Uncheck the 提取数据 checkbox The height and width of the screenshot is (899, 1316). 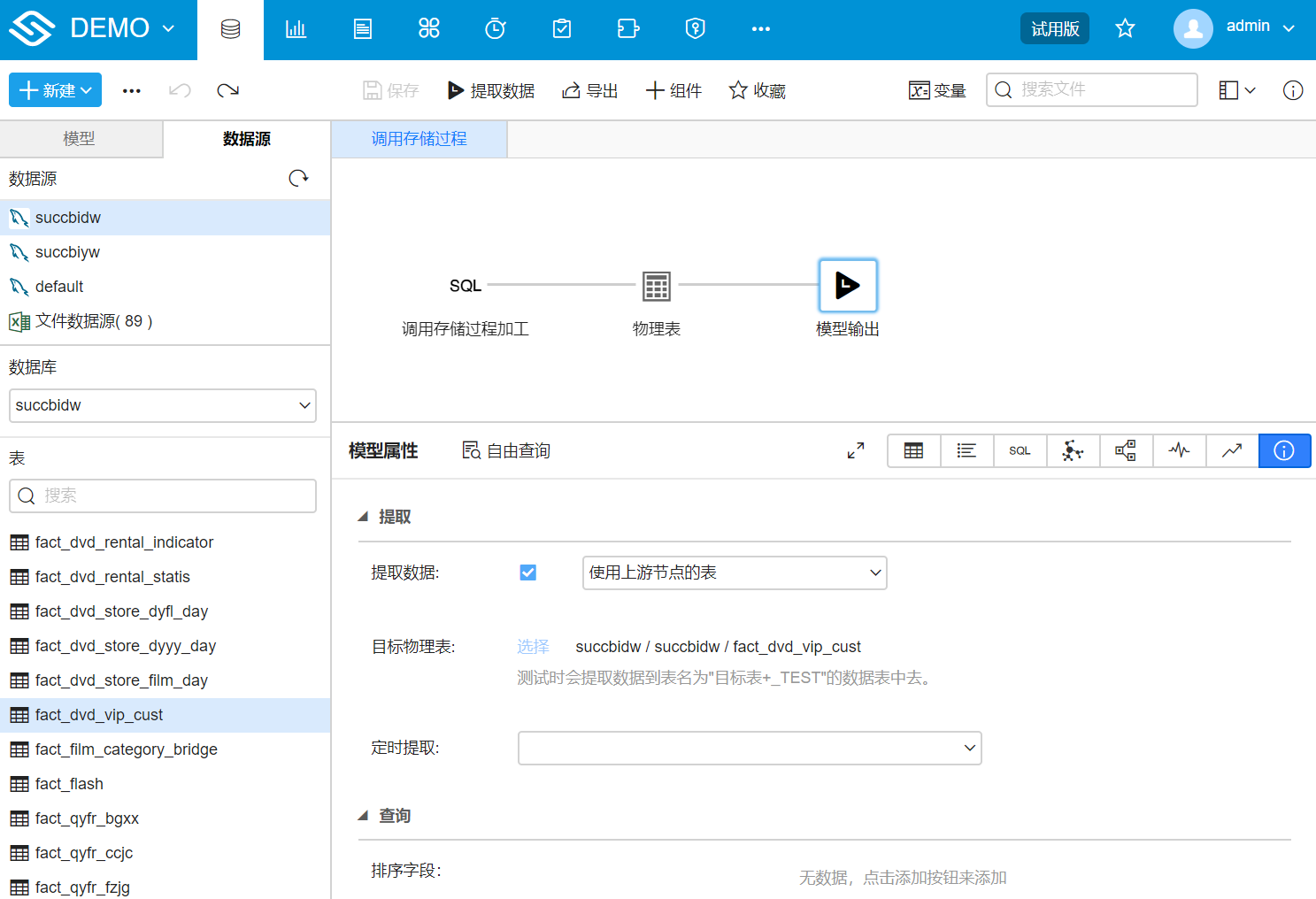point(528,572)
